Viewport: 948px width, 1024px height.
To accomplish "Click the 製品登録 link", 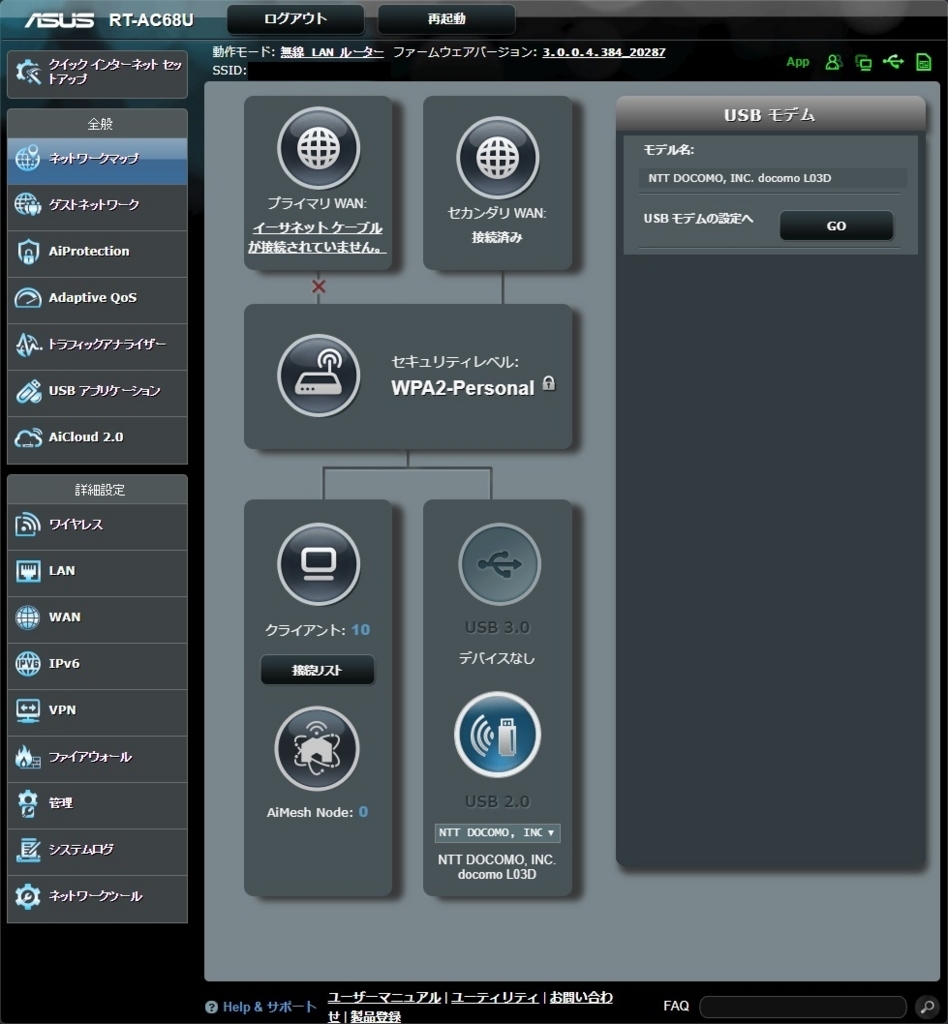I will [375, 1016].
